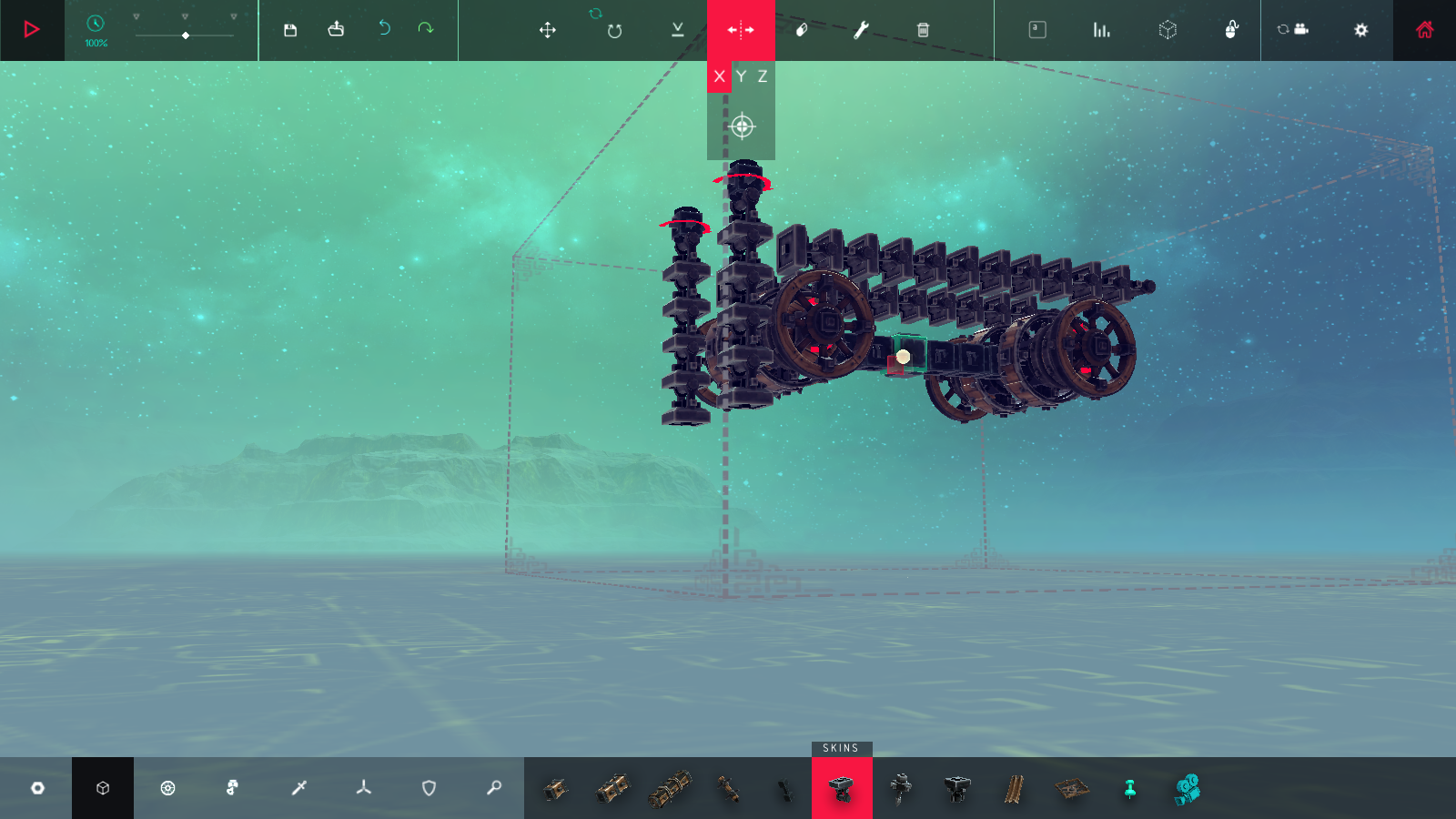Select the teal camera block
Viewport: 1456px width, 819px height.
coord(1188,789)
